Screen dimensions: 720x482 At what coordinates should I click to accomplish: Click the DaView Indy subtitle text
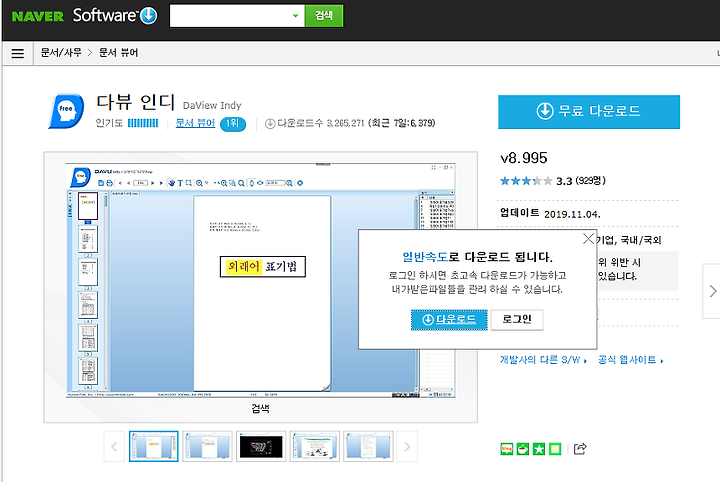pos(212,106)
